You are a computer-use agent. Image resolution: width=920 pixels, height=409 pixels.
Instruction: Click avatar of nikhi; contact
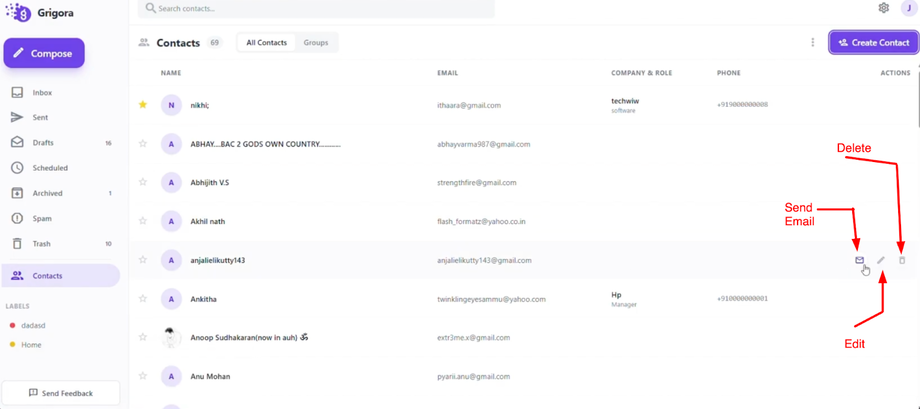[171, 105]
